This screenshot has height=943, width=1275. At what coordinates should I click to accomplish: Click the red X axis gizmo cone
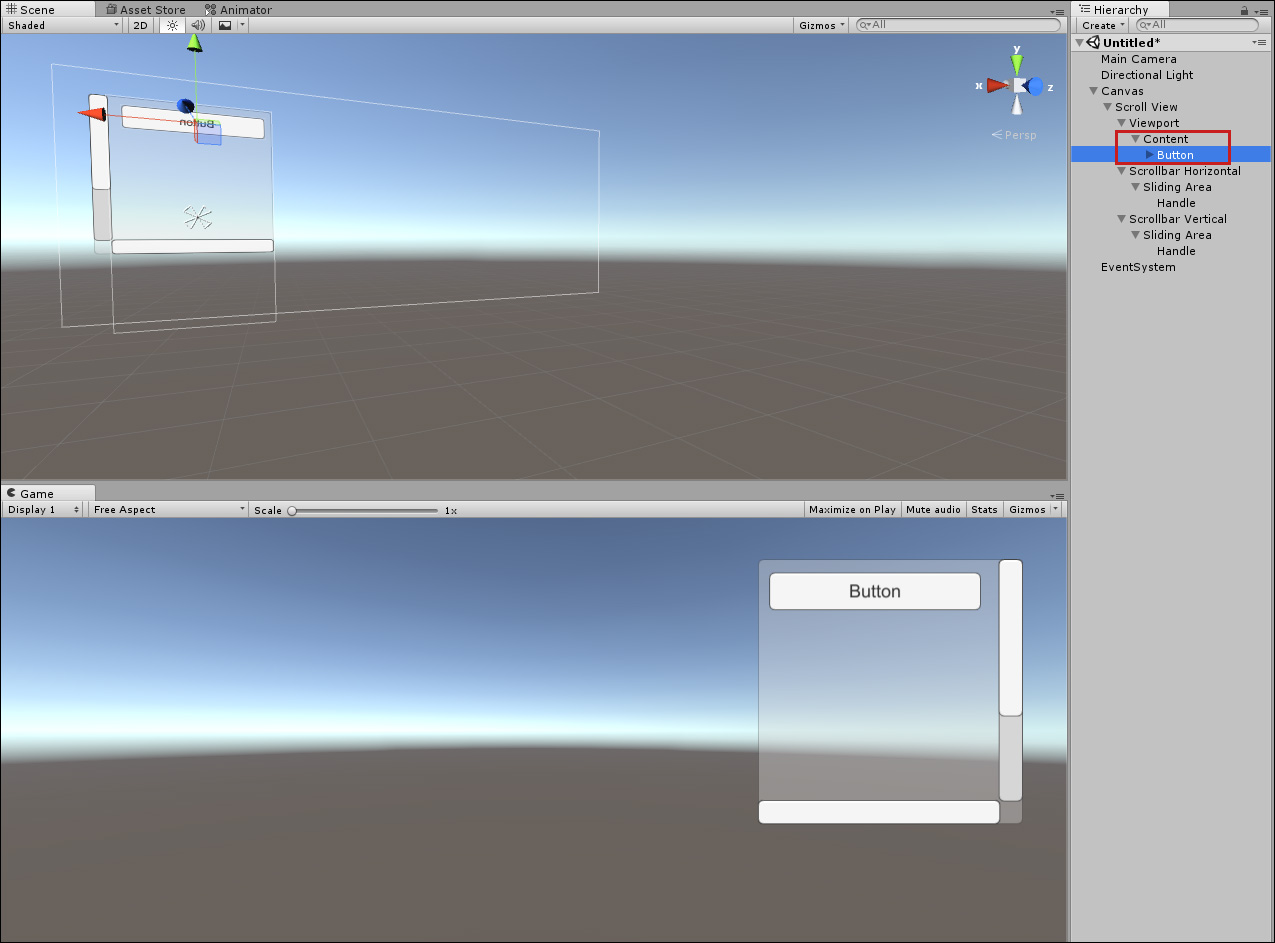(x=996, y=86)
